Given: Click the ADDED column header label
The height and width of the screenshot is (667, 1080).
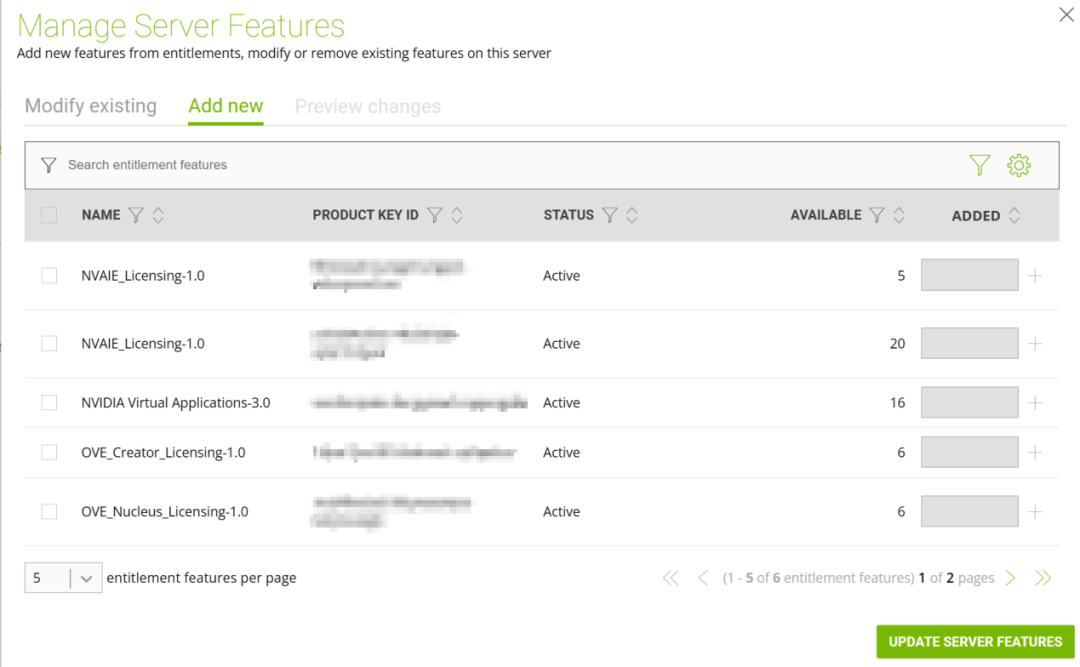Looking at the screenshot, I should 976,216.
